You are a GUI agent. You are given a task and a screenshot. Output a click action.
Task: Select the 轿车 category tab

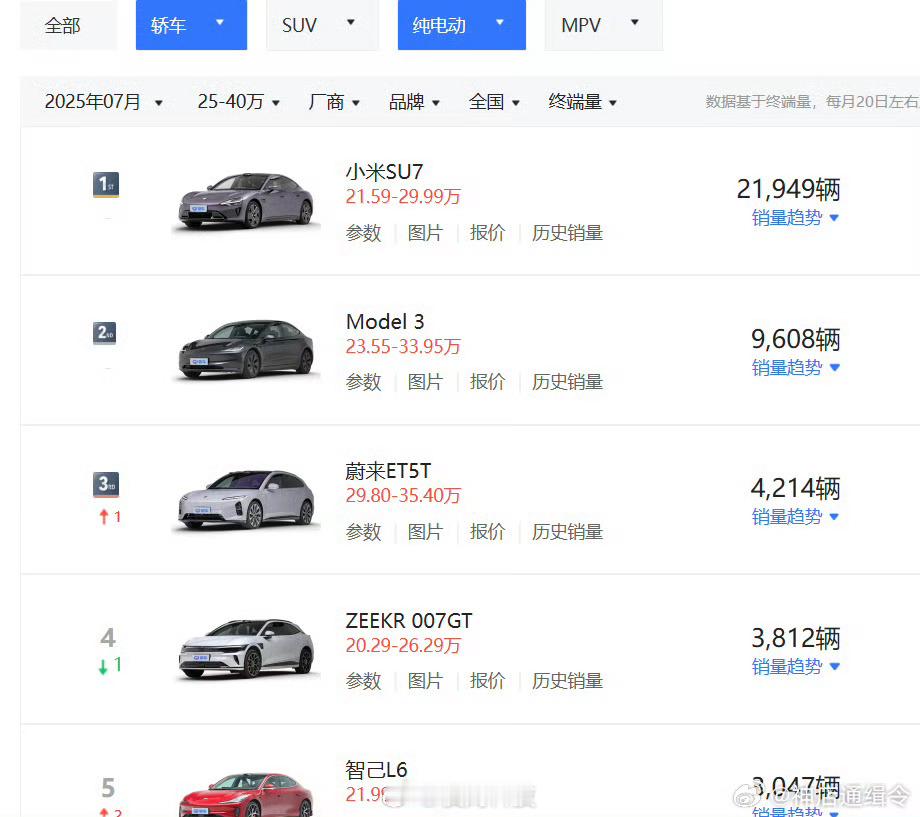tap(191, 25)
